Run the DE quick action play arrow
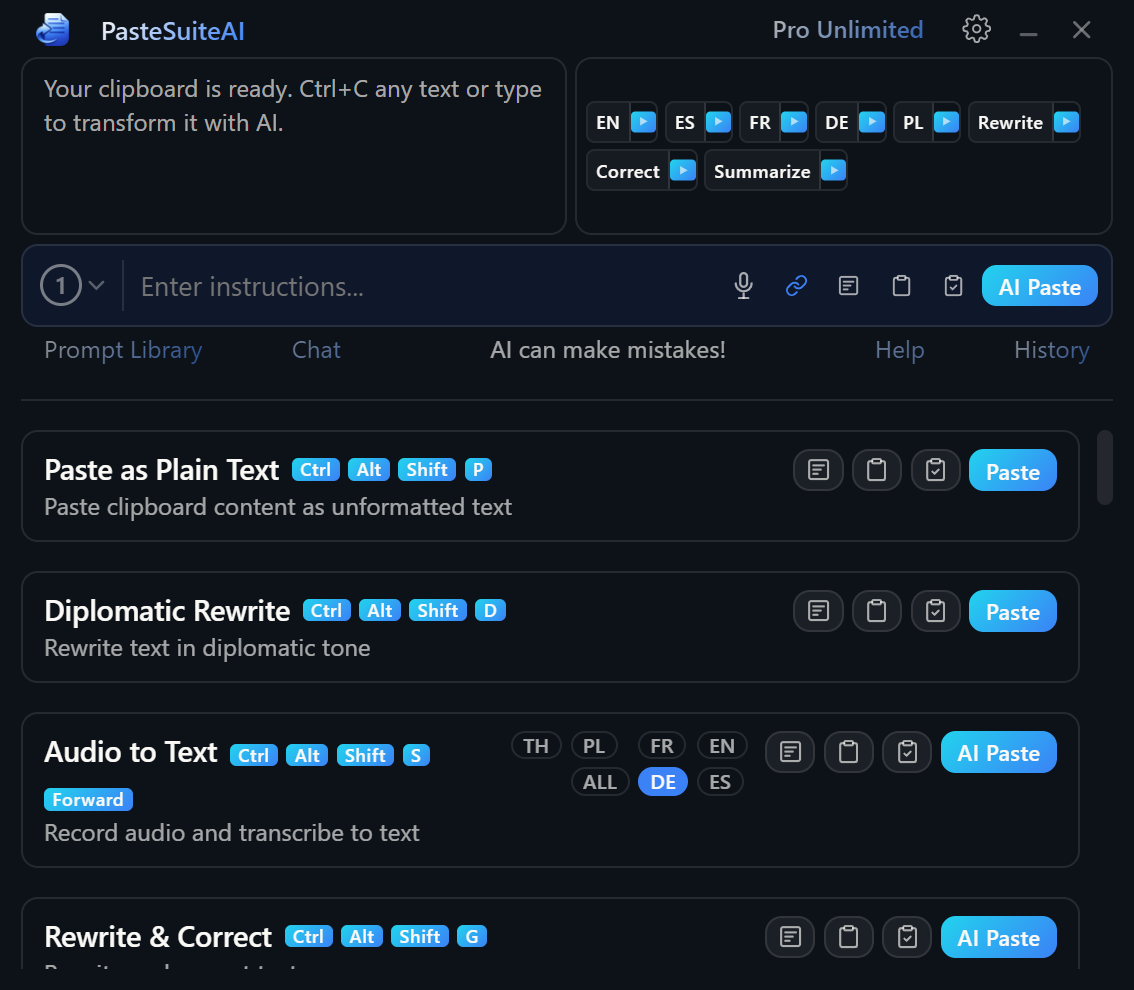 [x=871, y=121]
